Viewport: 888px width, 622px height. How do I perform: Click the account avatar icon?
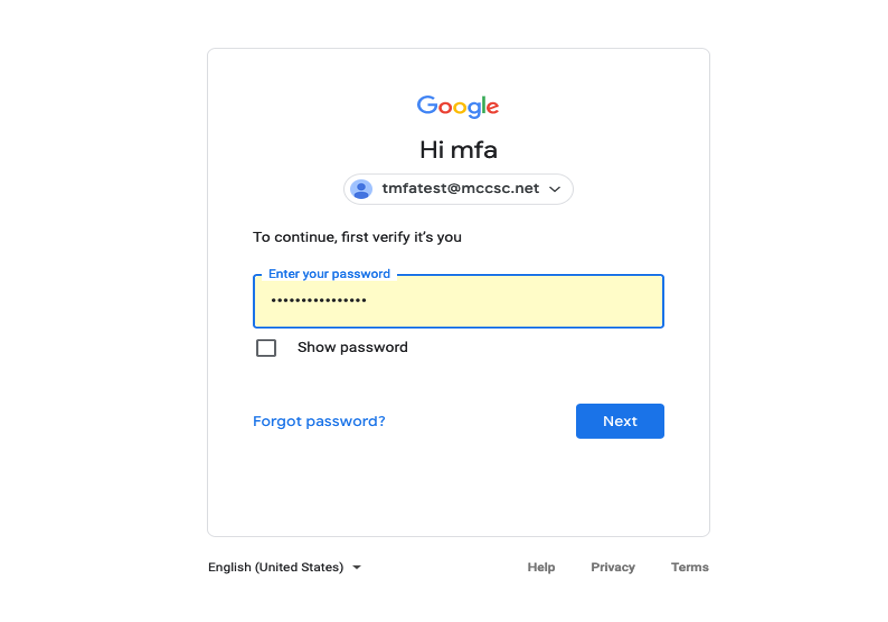361,189
